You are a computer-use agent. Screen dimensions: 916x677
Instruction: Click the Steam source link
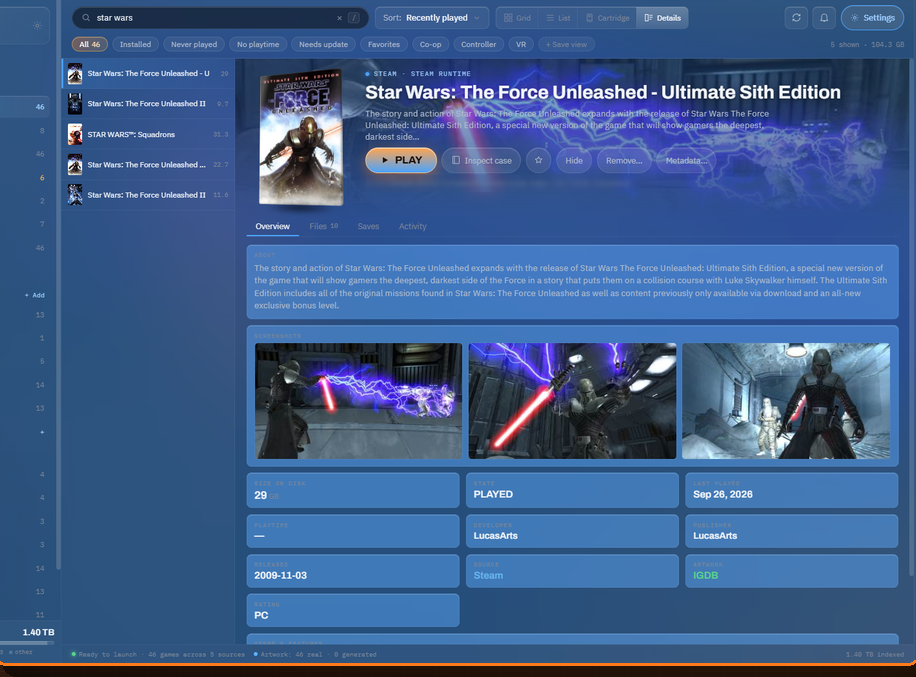pos(488,575)
